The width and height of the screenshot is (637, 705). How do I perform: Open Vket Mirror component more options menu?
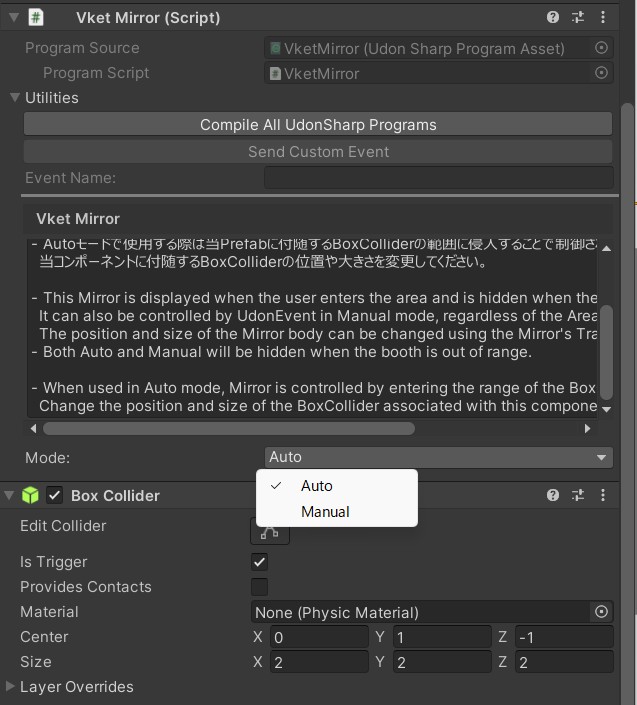click(603, 17)
